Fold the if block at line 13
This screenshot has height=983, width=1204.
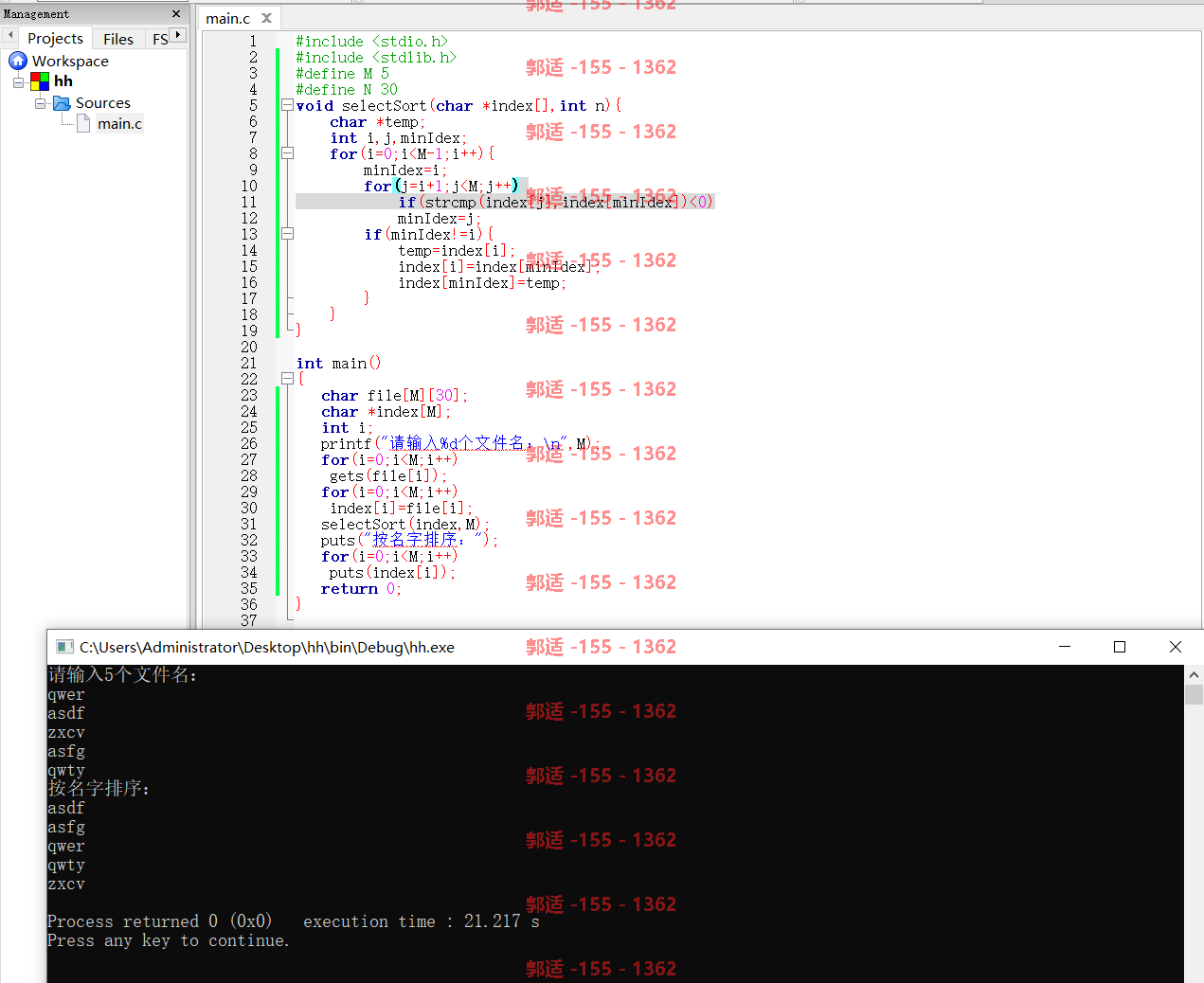coord(287,233)
